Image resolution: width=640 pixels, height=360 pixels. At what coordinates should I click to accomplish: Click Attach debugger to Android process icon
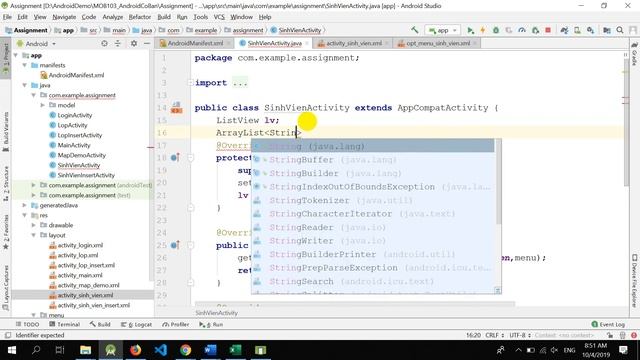tap(535, 30)
